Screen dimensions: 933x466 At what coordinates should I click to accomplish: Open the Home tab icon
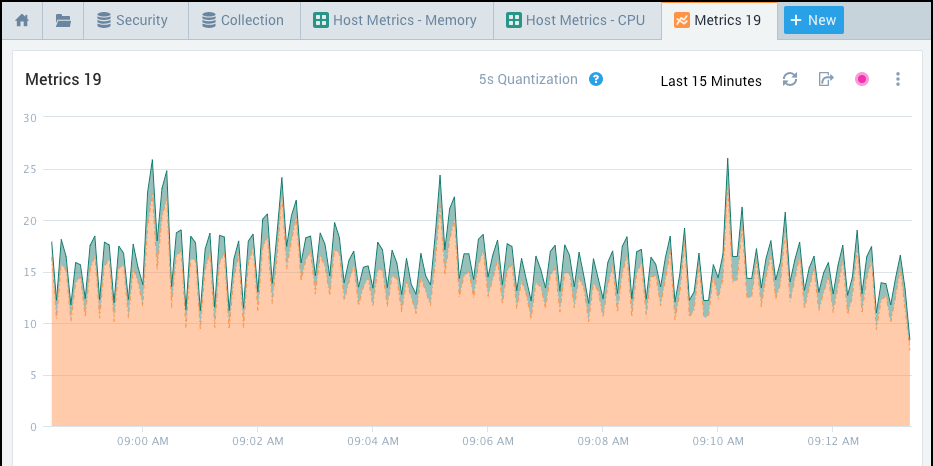pos(21,20)
